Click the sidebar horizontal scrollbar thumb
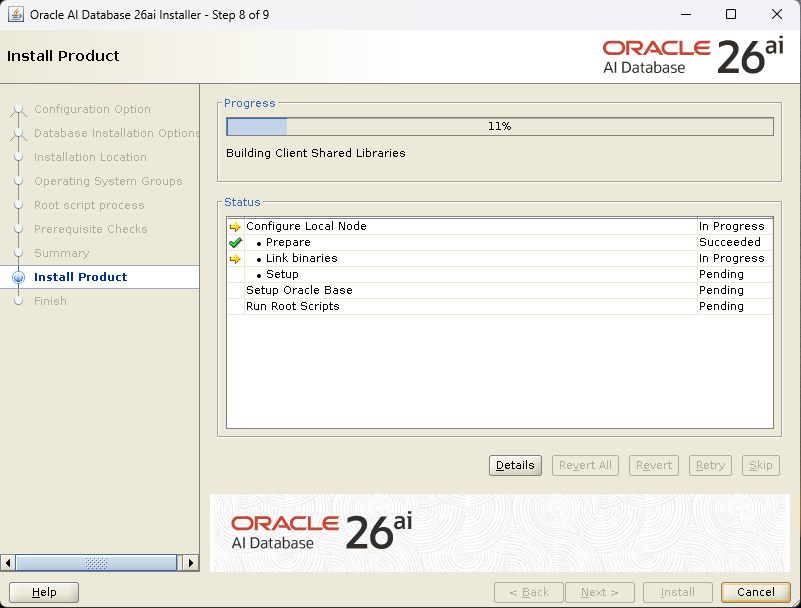This screenshot has width=801, height=608. 96,563
